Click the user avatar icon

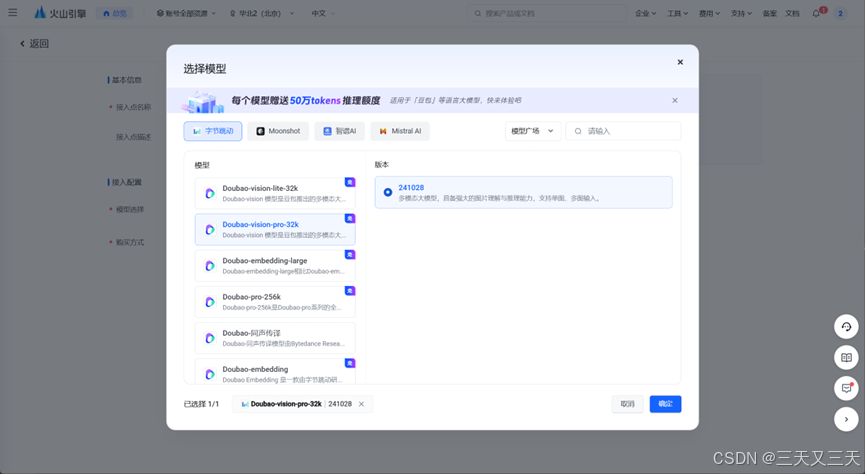(840, 13)
